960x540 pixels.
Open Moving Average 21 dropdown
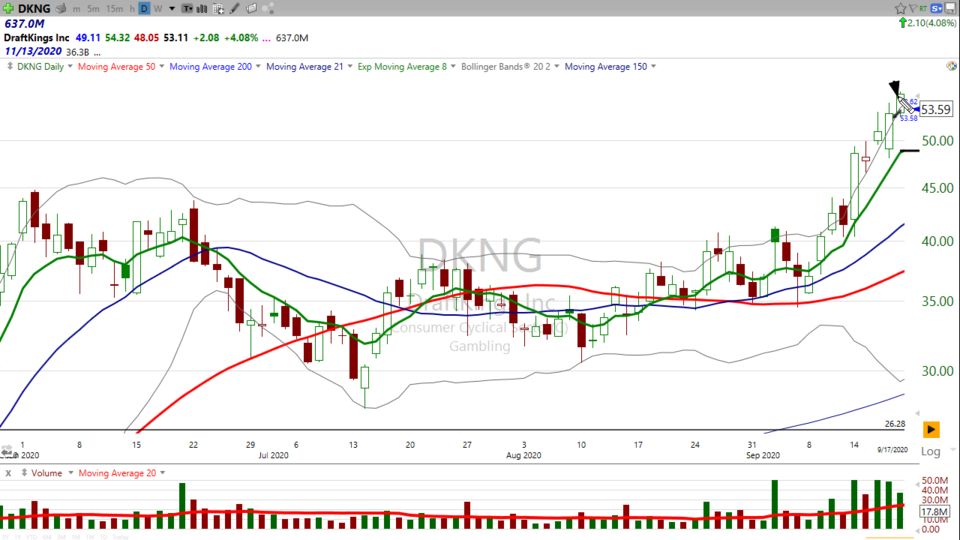click(x=350, y=66)
